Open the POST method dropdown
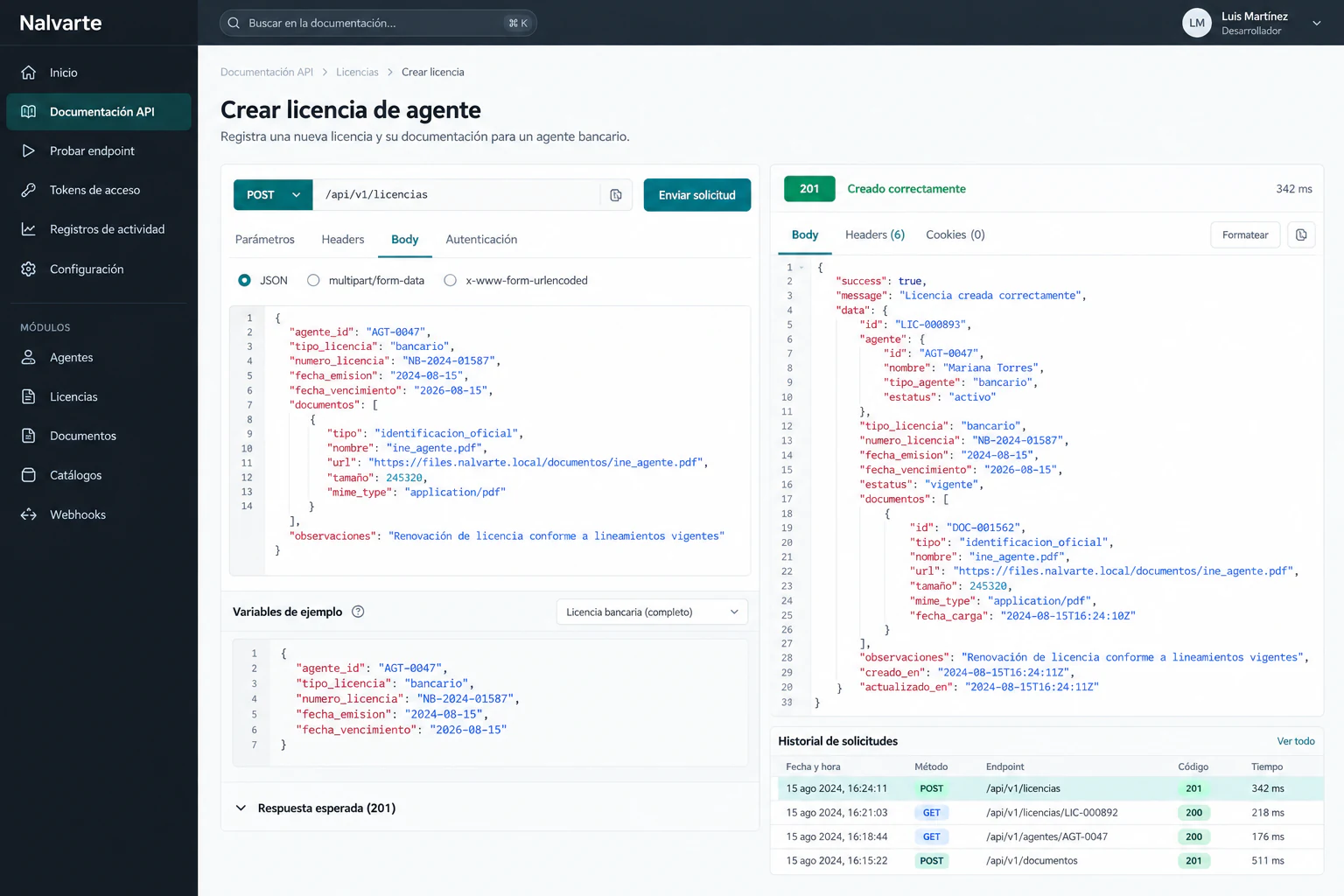 (x=273, y=195)
